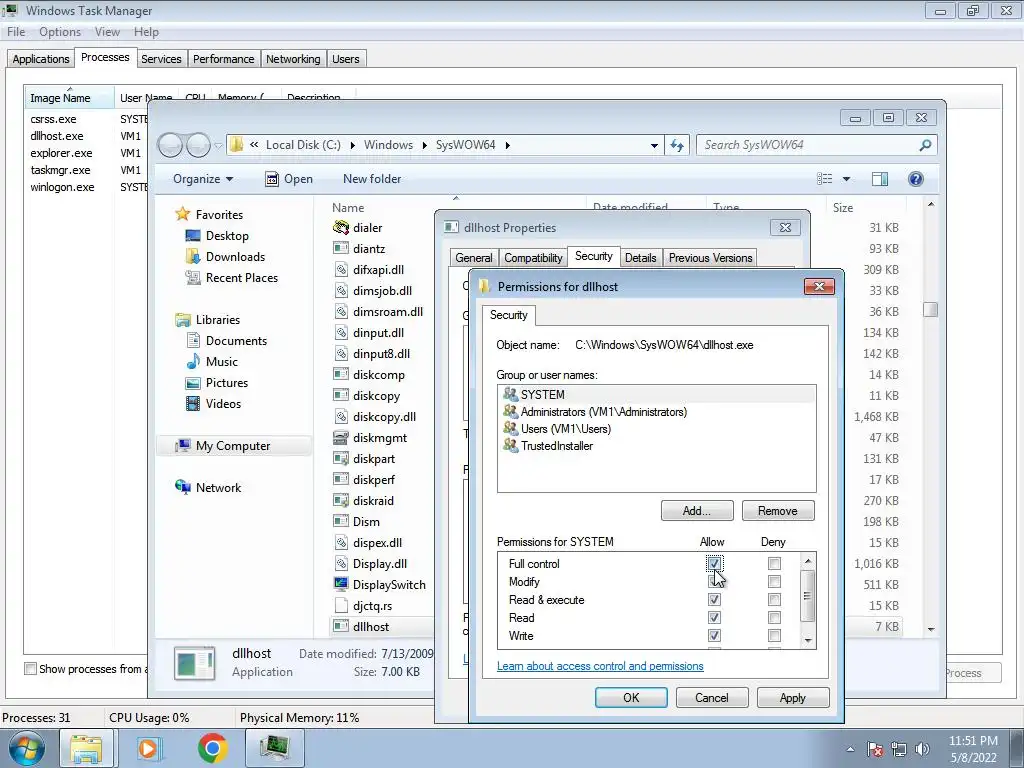Image resolution: width=1024 pixels, height=768 pixels.
Task: Switch to the Compatibility tab in Properties
Action: pos(533,258)
